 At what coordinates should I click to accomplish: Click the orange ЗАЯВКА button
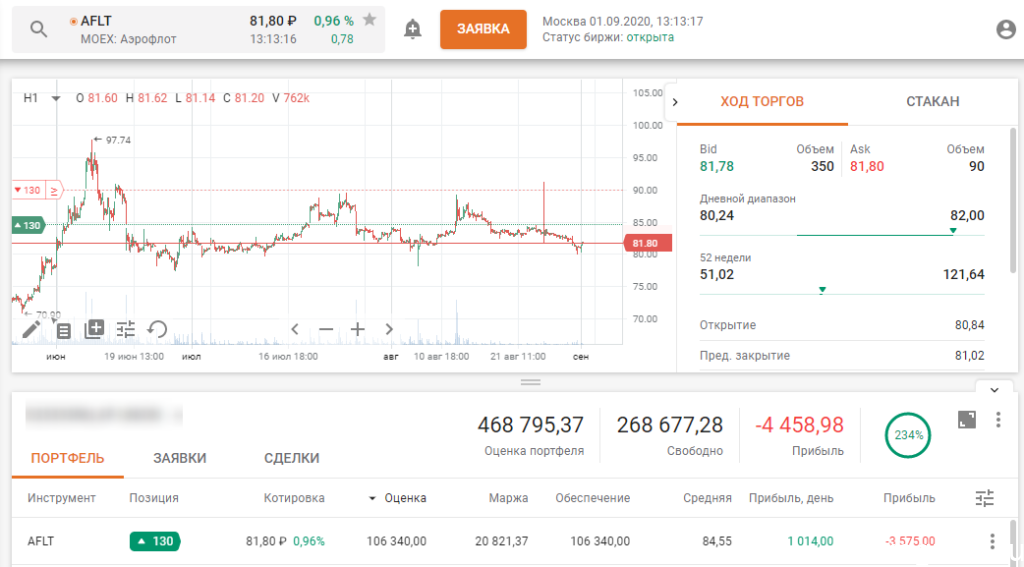point(483,29)
